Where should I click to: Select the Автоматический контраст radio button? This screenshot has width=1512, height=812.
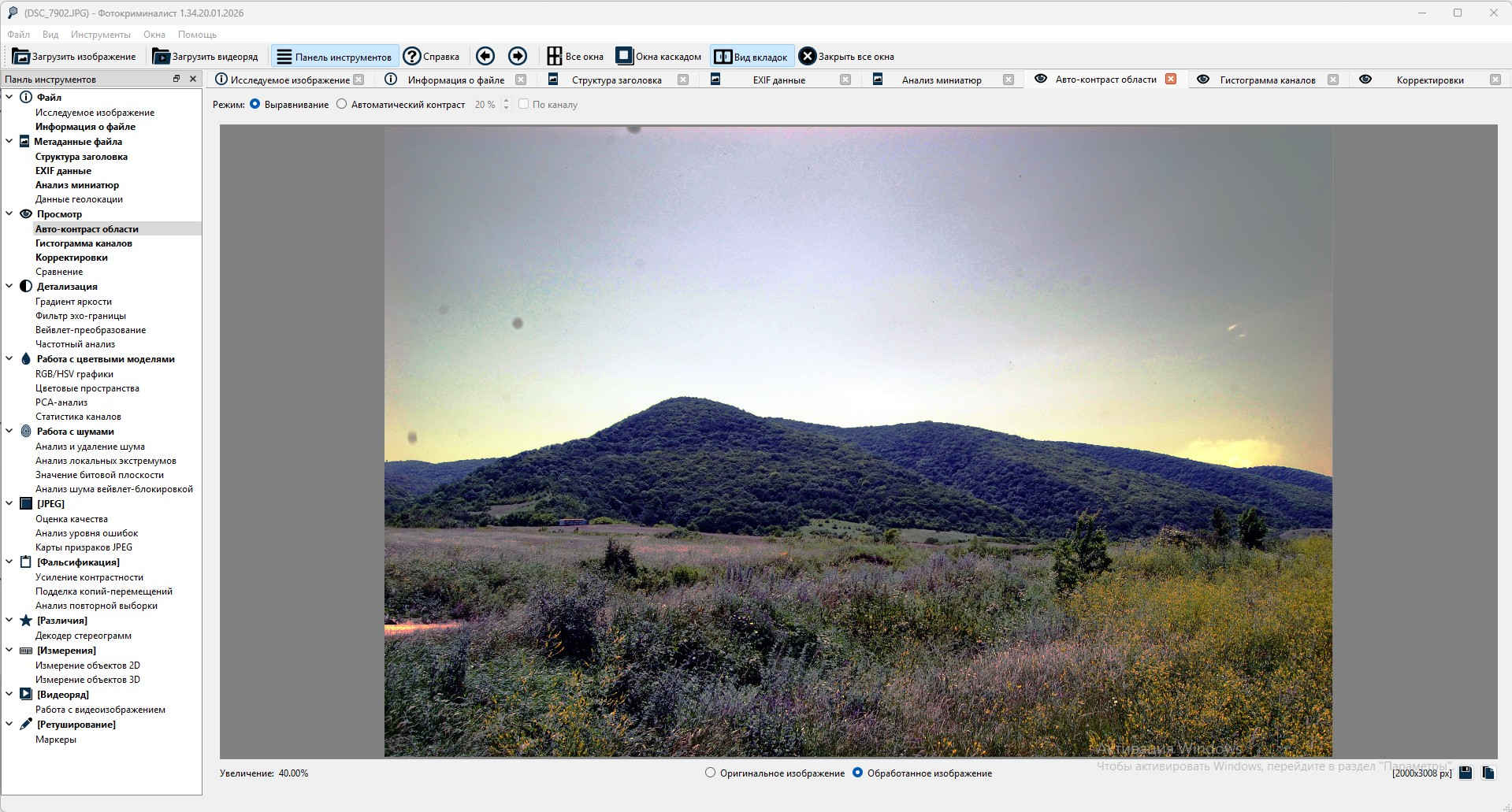pyautogui.click(x=342, y=104)
